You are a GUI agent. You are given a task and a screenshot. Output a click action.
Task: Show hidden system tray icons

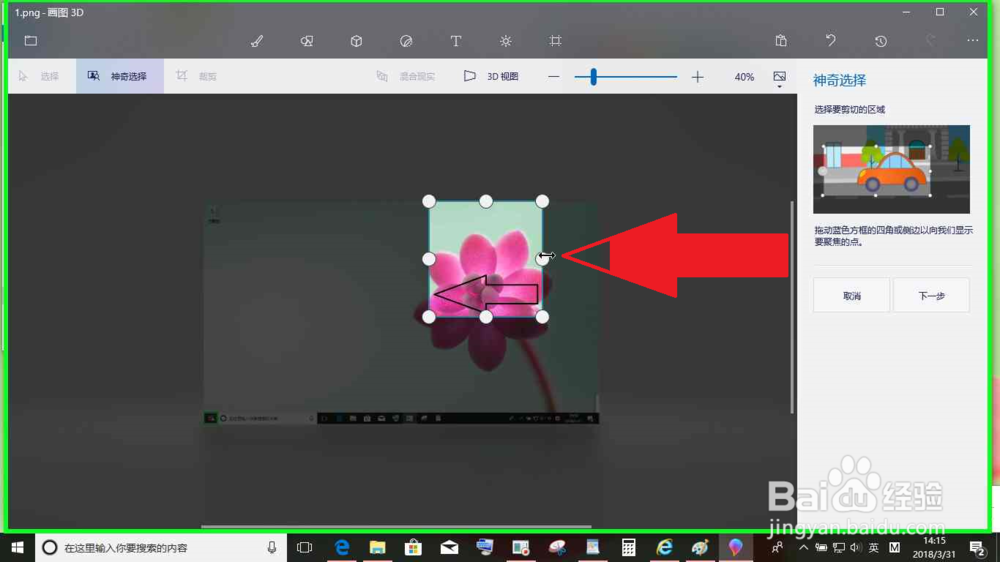coord(804,547)
